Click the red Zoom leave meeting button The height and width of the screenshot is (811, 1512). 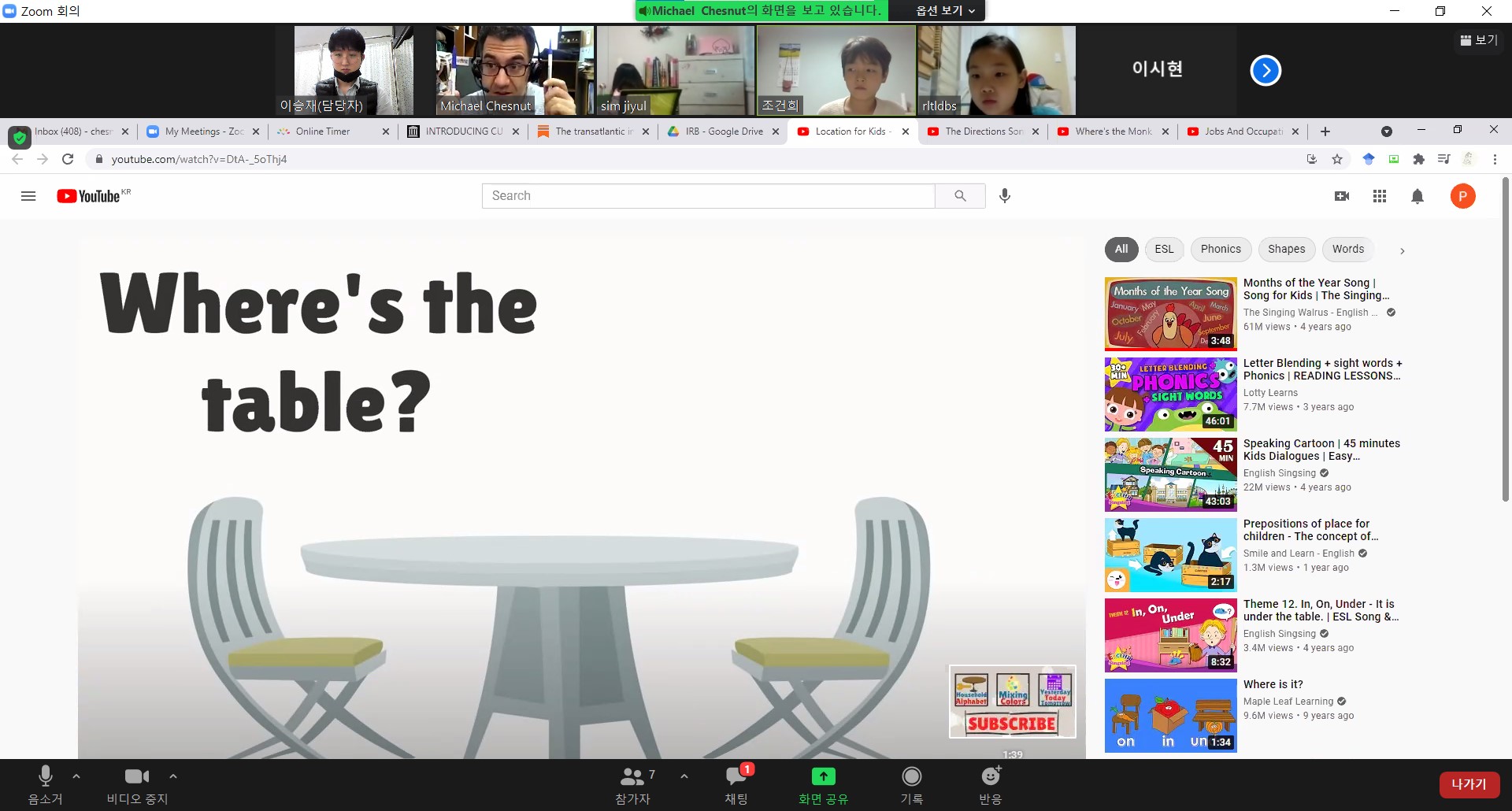pos(1468,784)
